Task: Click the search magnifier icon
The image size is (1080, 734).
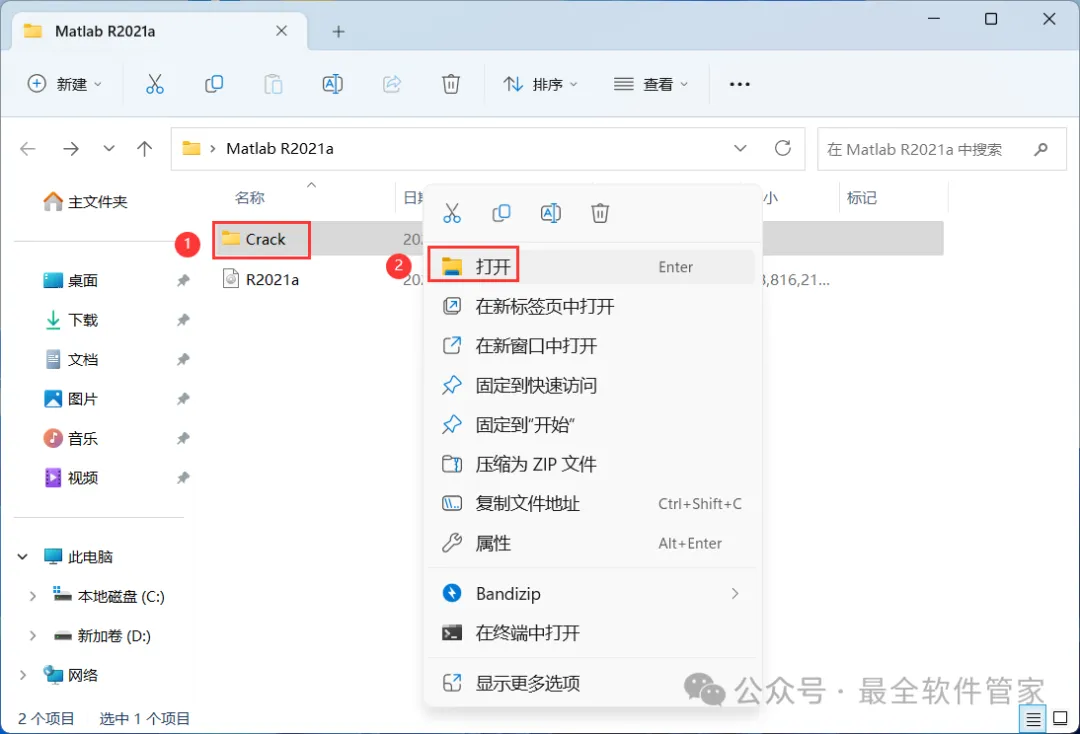Action: click(1041, 149)
